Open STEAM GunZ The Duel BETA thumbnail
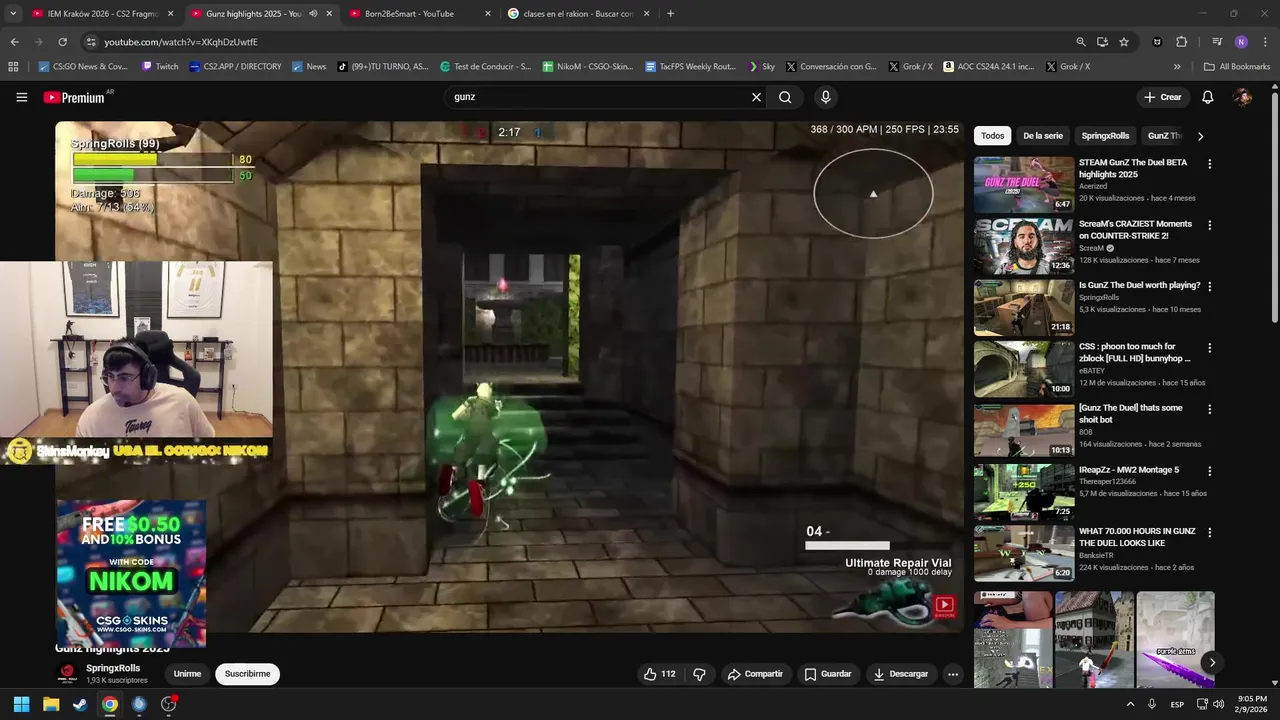 [1024, 184]
